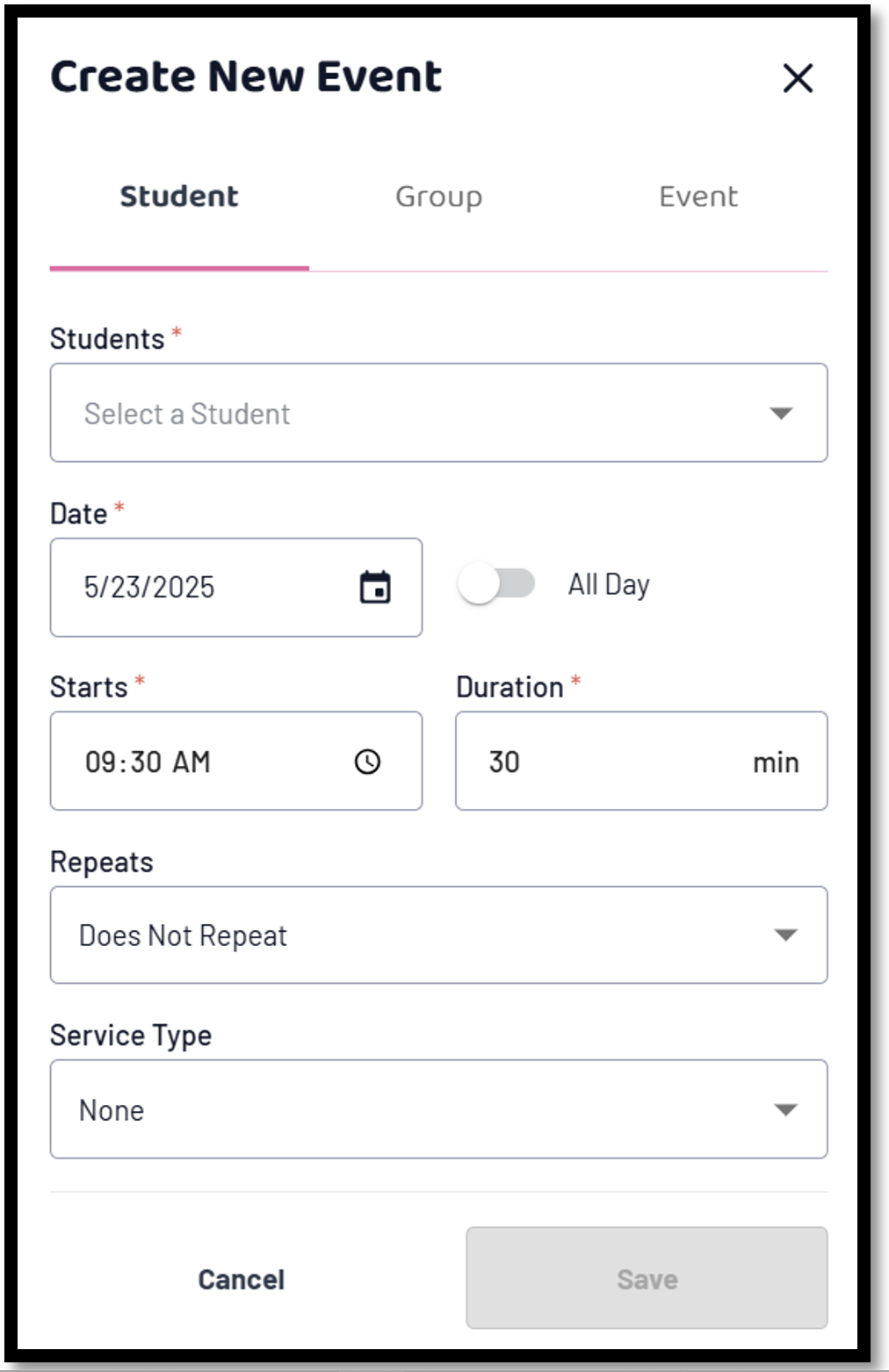Open the Select a Student dropdown

coord(438,413)
